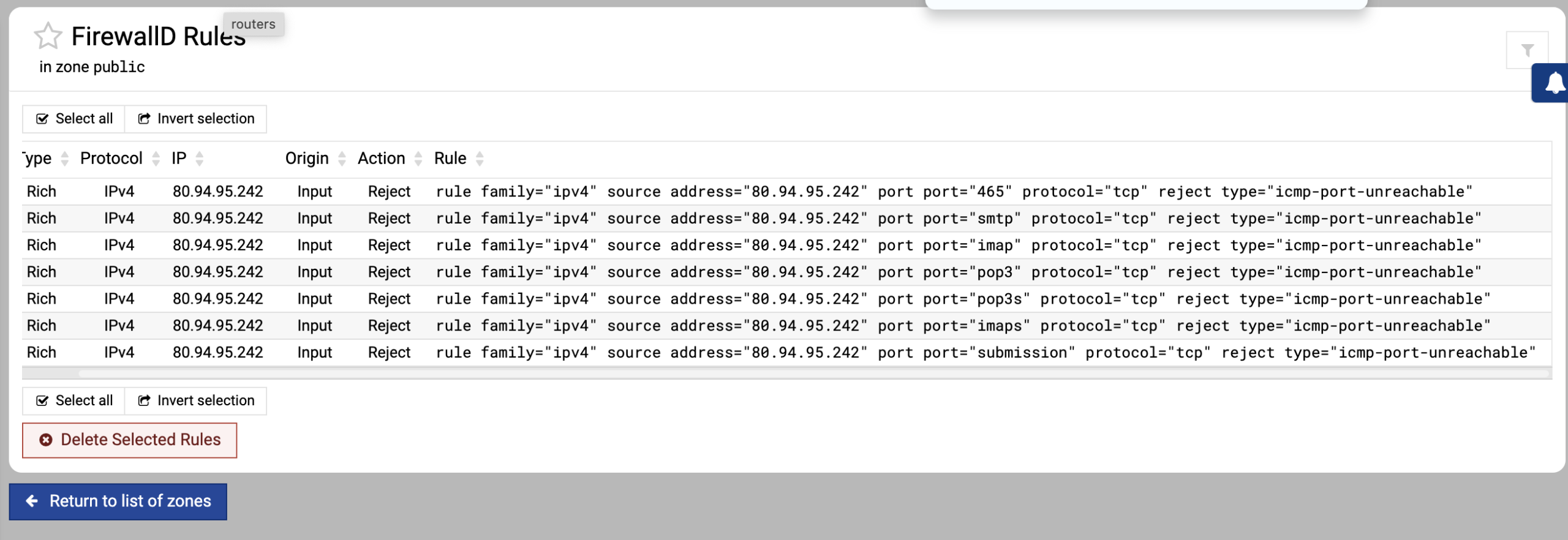Sort by IP column arrows
The height and width of the screenshot is (540, 1568).
[199, 159]
